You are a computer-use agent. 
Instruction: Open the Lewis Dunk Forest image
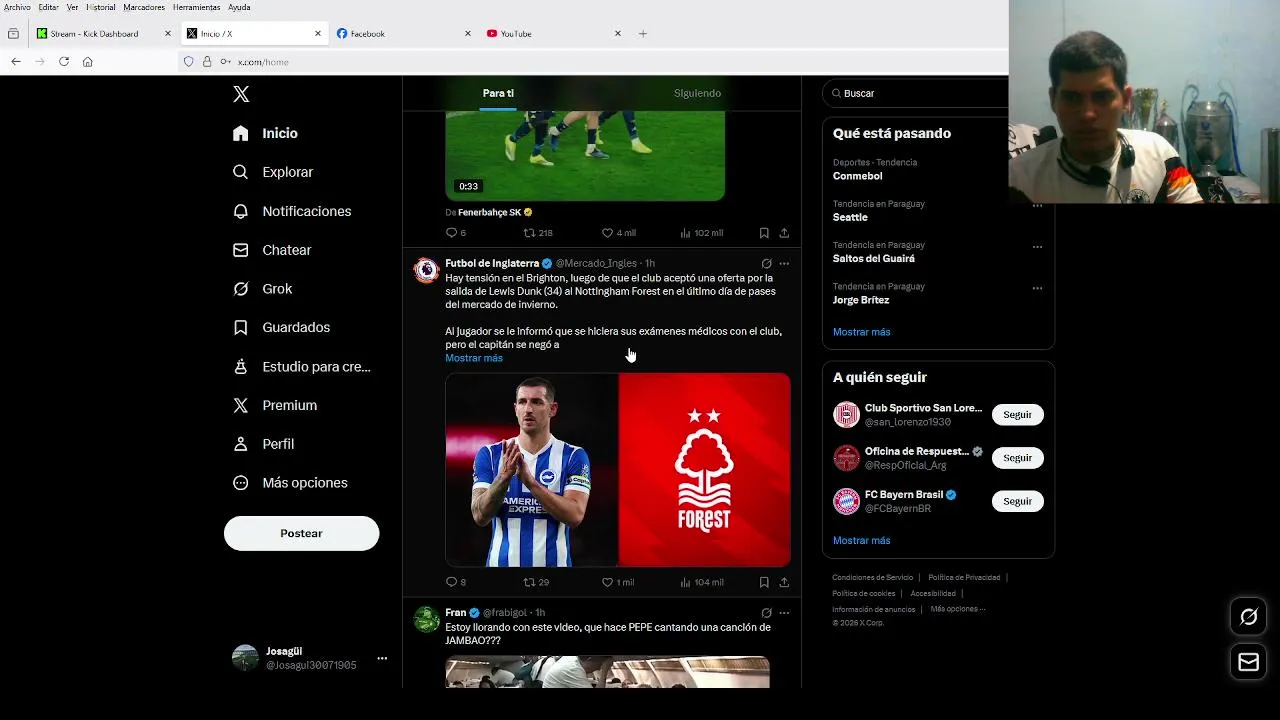coord(618,470)
